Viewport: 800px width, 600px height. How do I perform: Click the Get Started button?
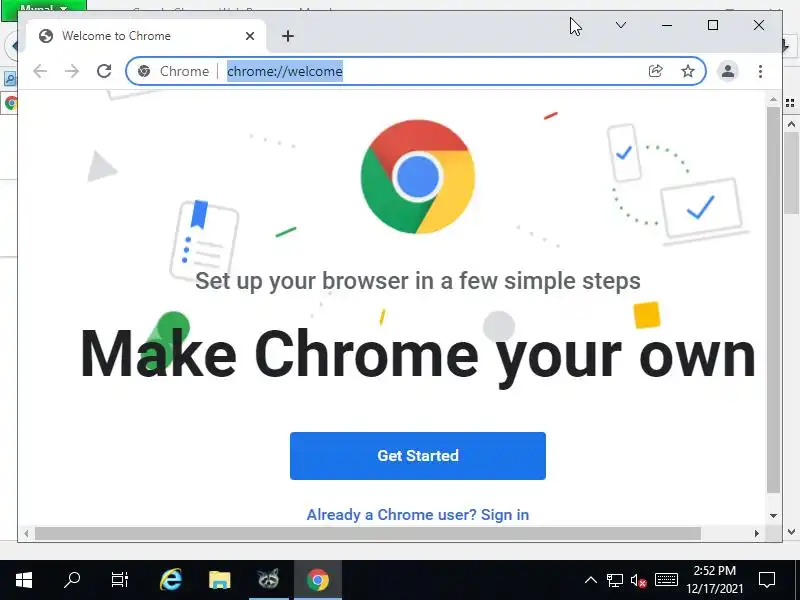click(x=418, y=456)
